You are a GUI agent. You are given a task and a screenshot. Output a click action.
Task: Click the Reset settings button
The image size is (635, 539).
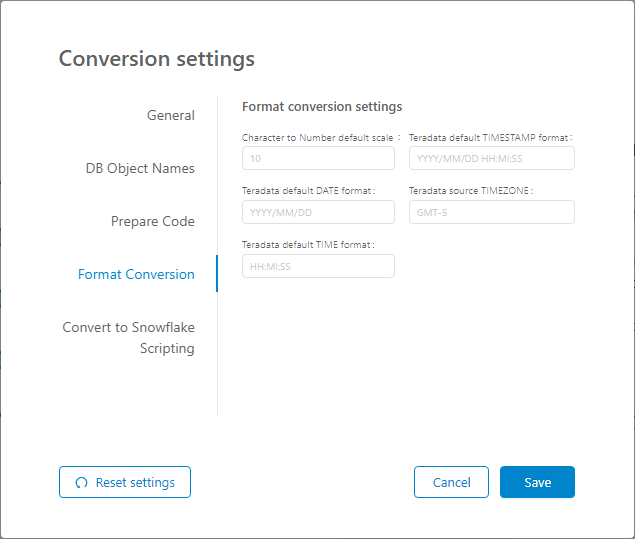[x=125, y=482]
